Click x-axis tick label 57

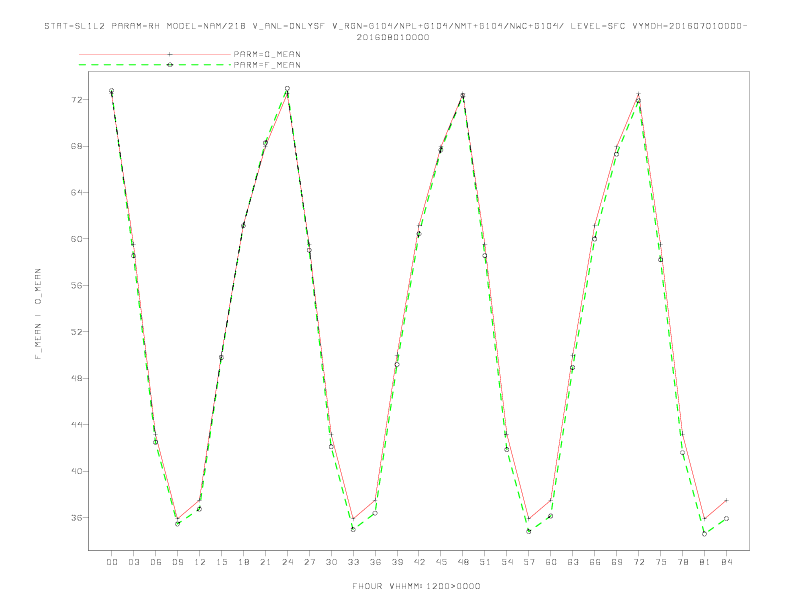pos(529,562)
